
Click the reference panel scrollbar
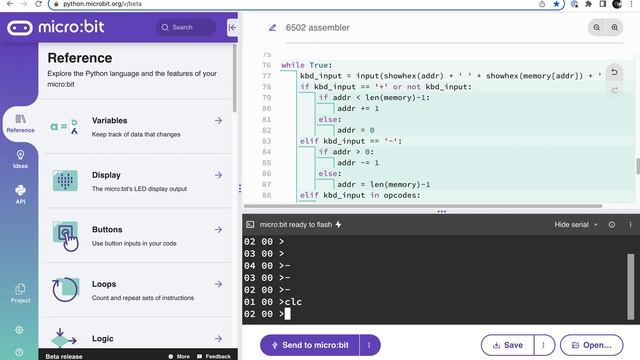point(234,78)
